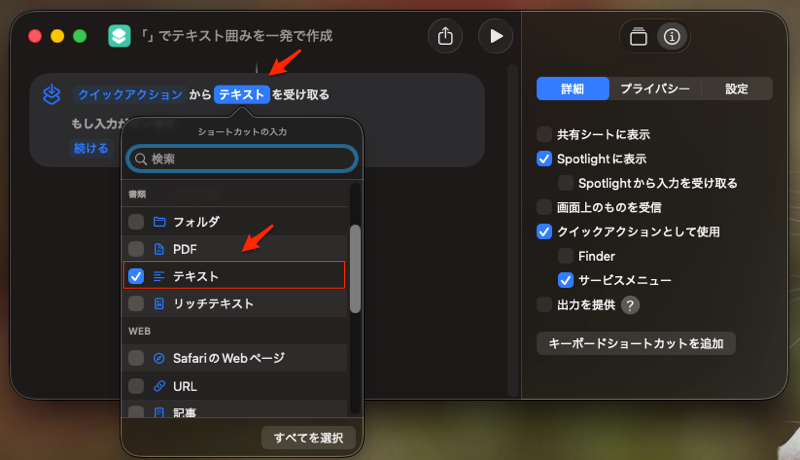The height and width of the screenshot is (460, 800).
Task: Switch to the プライバシー tab
Action: click(x=655, y=89)
